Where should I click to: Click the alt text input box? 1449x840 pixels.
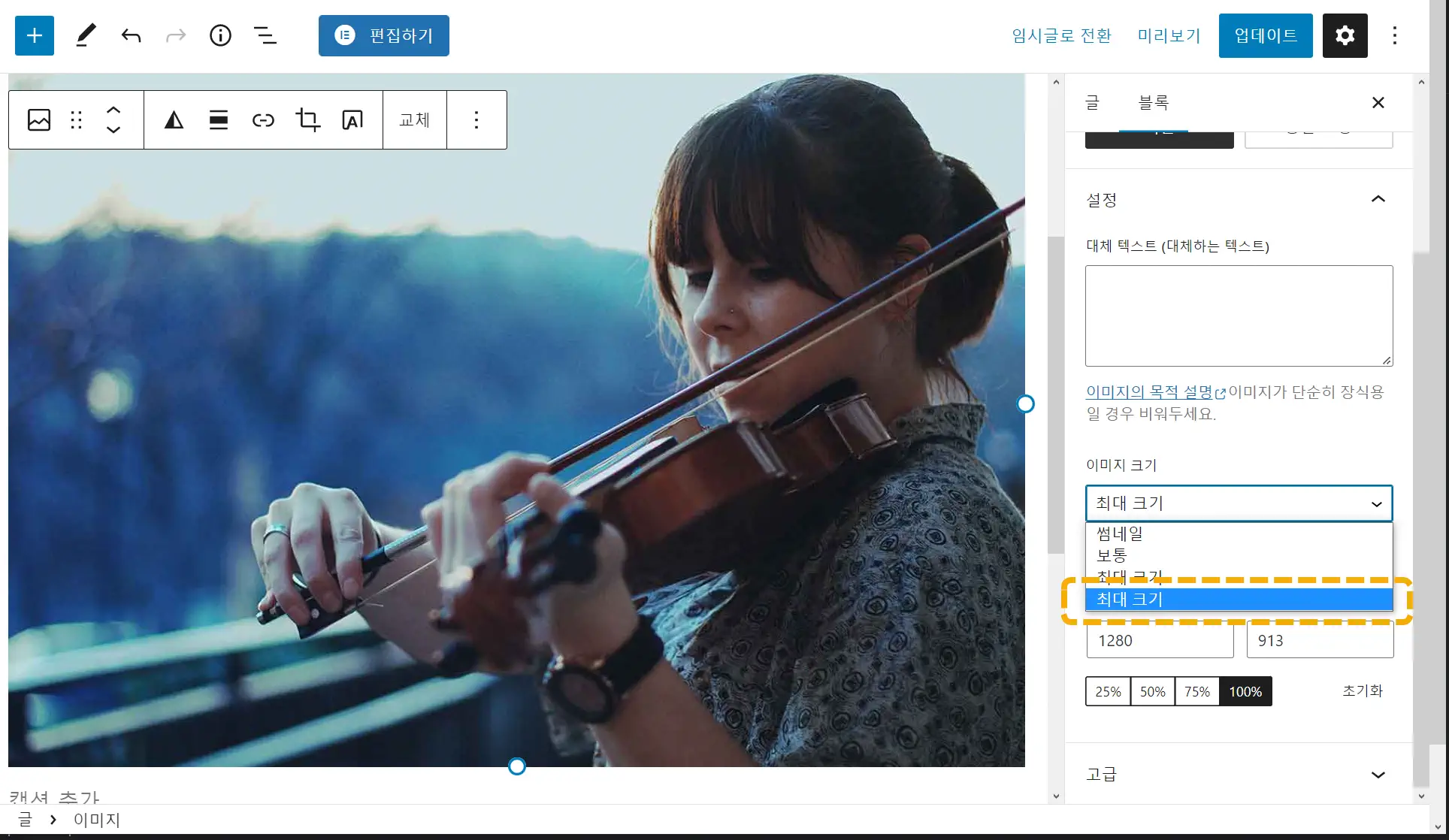1239,316
